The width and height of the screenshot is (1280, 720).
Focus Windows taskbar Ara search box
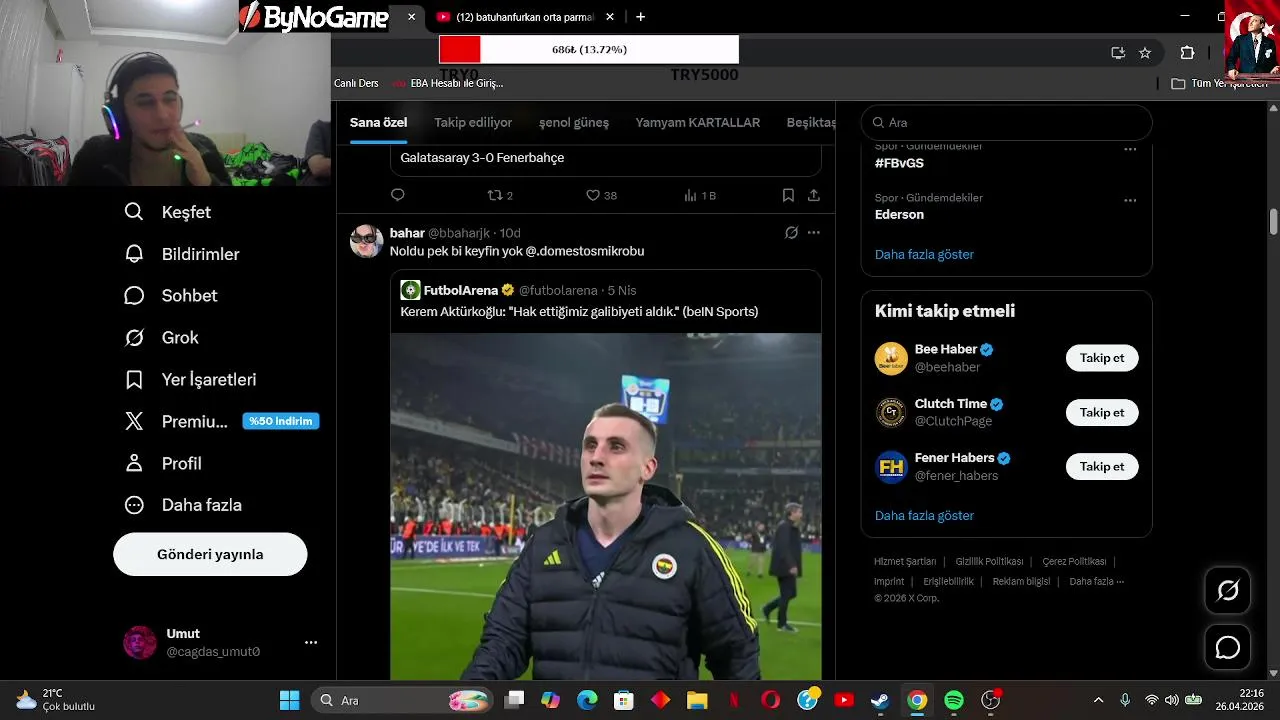click(x=402, y=700)
